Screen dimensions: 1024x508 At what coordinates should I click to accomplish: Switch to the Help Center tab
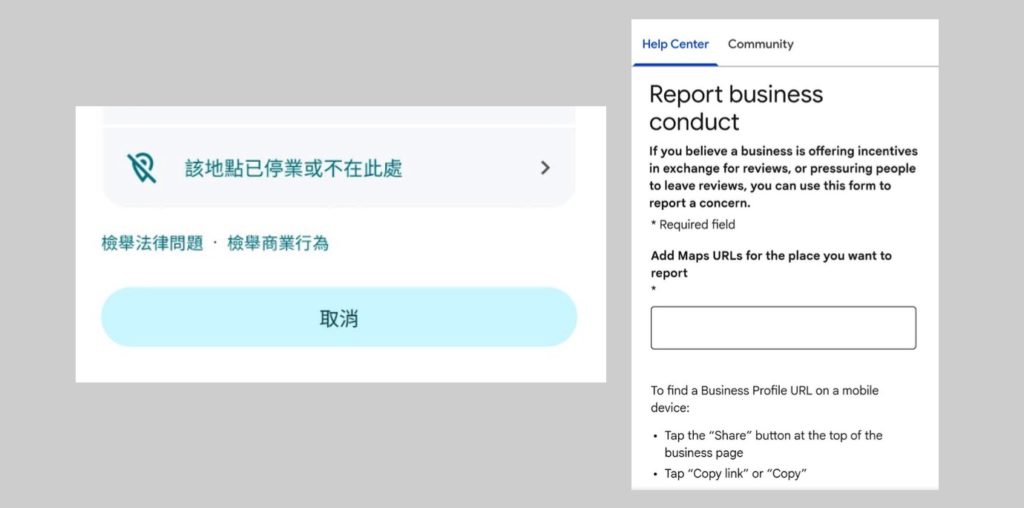pos(675,44)
